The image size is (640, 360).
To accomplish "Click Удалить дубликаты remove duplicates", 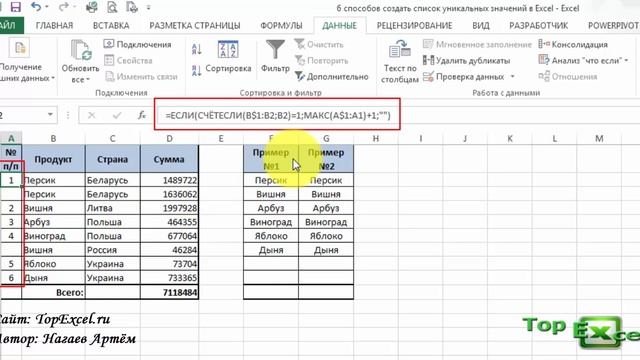I will tap(467, 60).
